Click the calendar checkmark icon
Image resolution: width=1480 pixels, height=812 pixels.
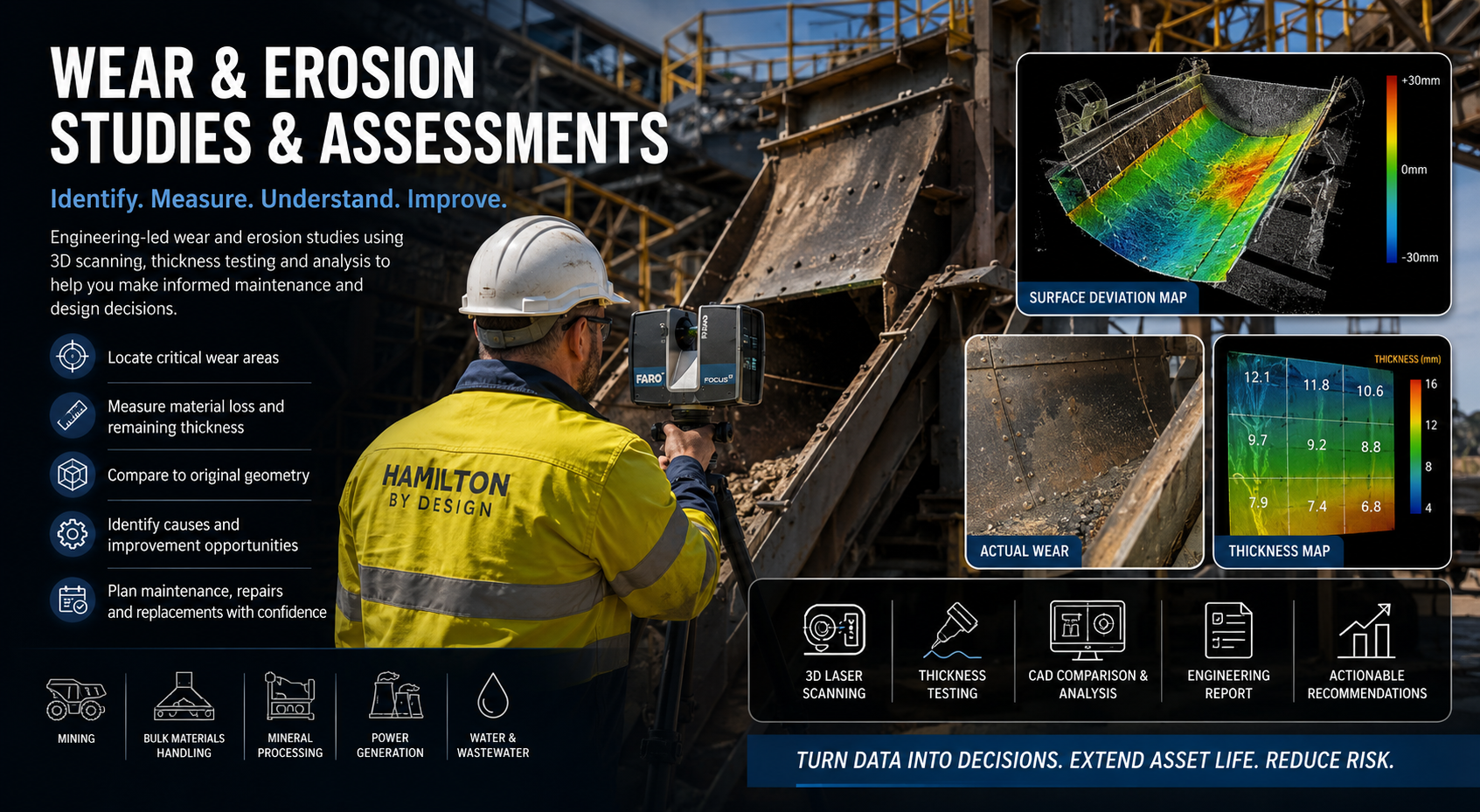coord(73,600)
